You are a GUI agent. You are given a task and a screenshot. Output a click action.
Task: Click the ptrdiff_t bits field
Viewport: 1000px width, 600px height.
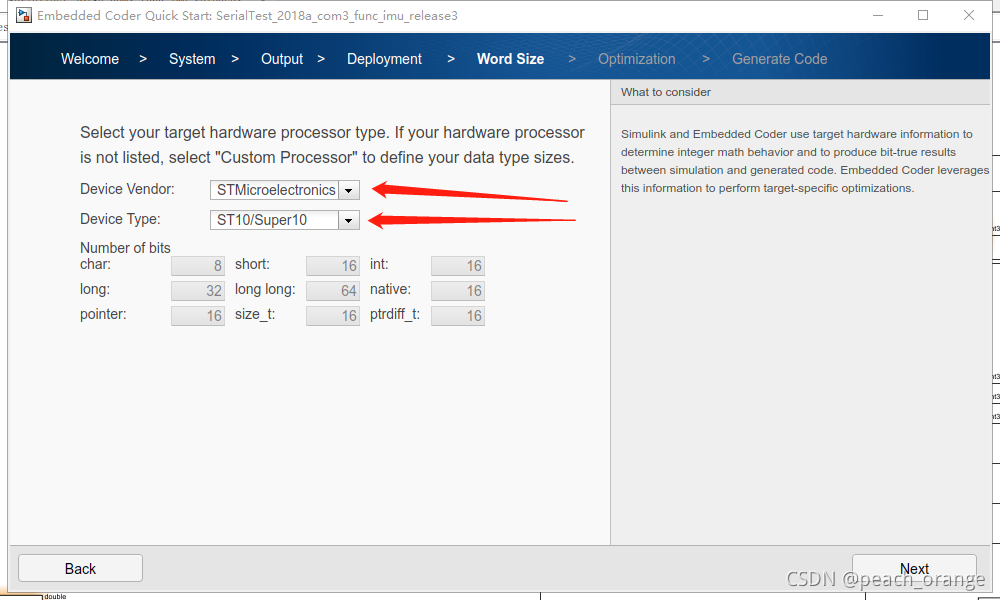pos(458,316)
